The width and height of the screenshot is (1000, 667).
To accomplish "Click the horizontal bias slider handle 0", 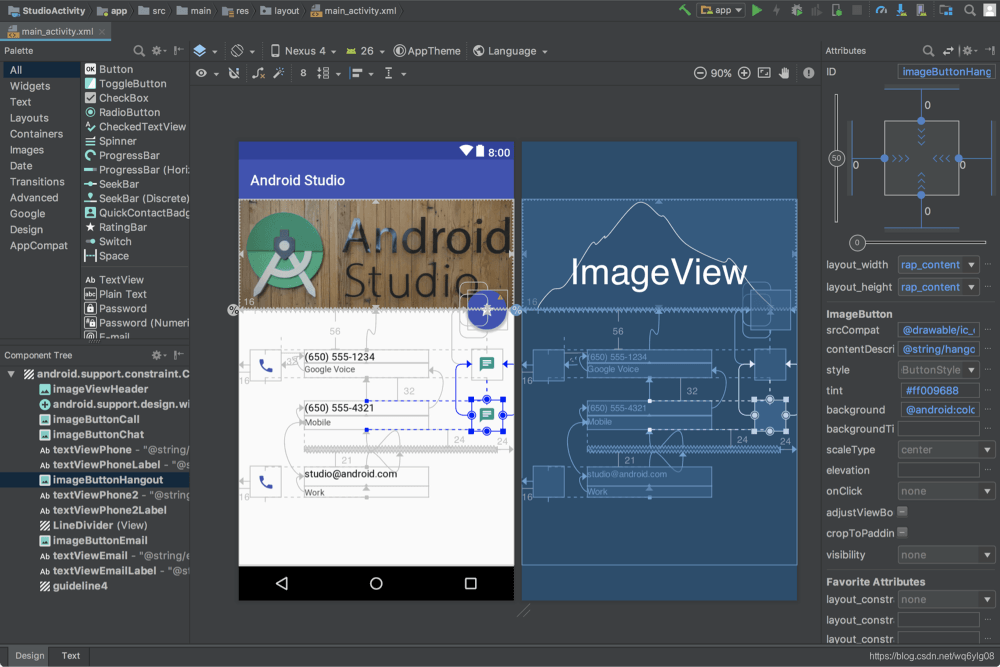I will click(857, 242).
